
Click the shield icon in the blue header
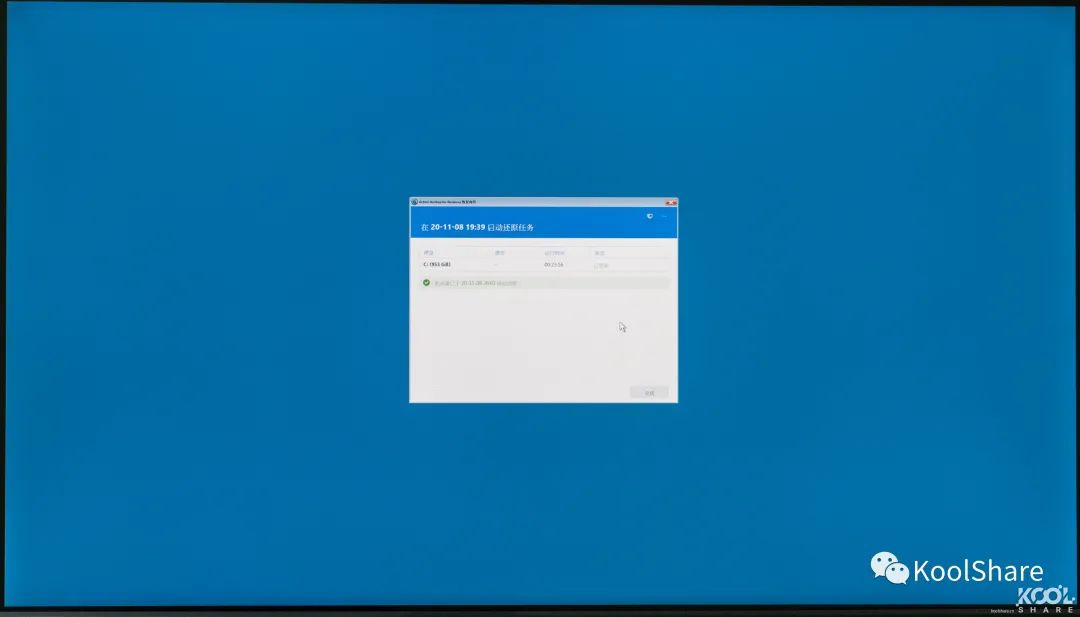point(650,216)
